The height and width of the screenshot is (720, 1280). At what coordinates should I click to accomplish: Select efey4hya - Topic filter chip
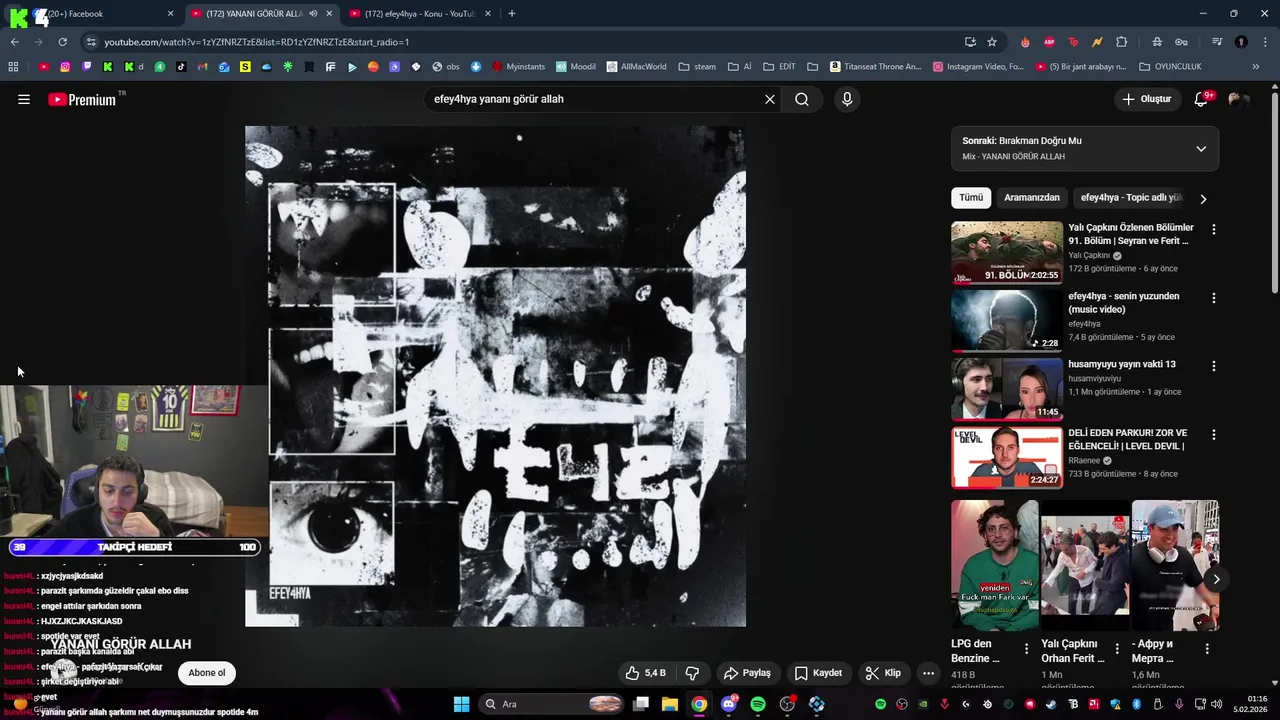click(1131, 198)
